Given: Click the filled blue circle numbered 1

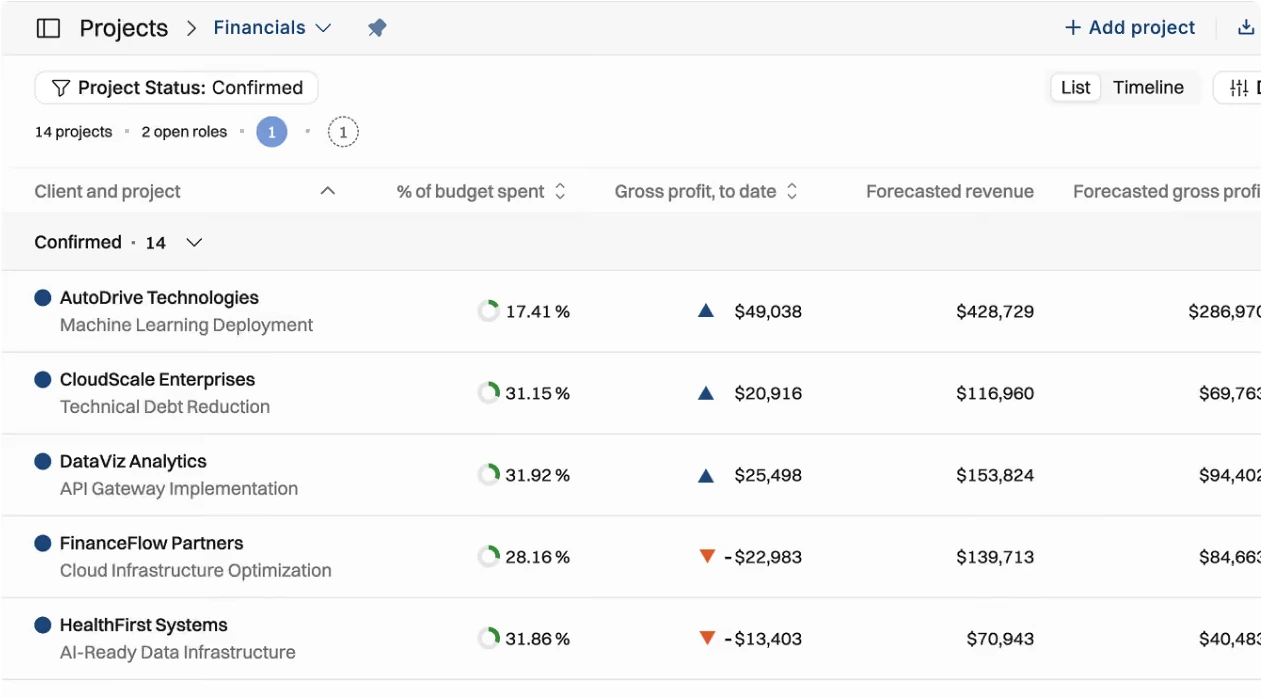Looking at the screenshot, I should [272, 132].
